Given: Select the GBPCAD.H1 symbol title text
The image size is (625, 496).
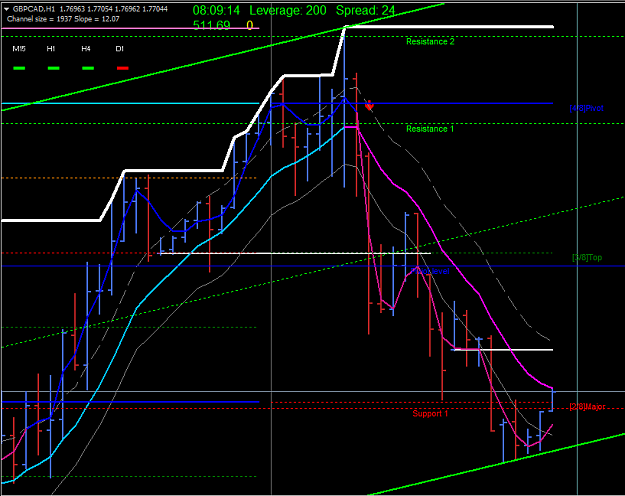Looking at the screenshot, I should [34, 9].
